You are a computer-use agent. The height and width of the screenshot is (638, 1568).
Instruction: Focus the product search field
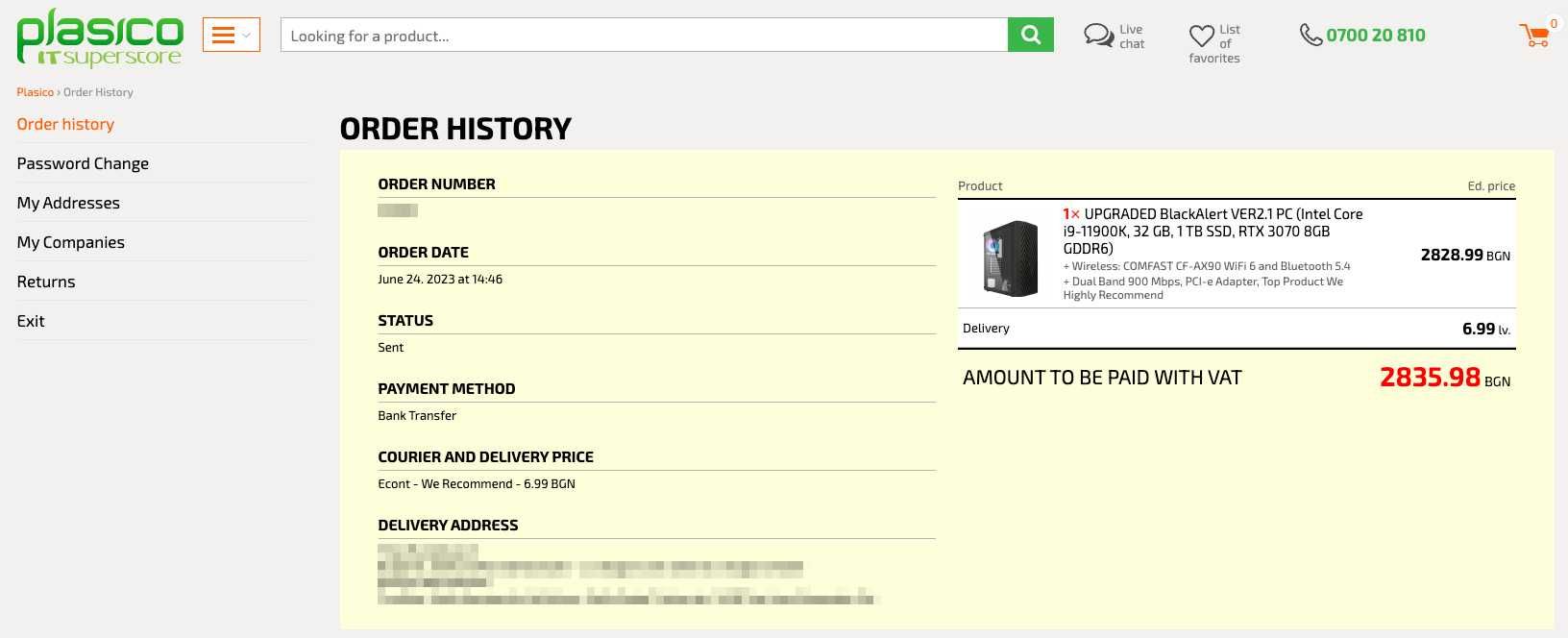[644, 36]
